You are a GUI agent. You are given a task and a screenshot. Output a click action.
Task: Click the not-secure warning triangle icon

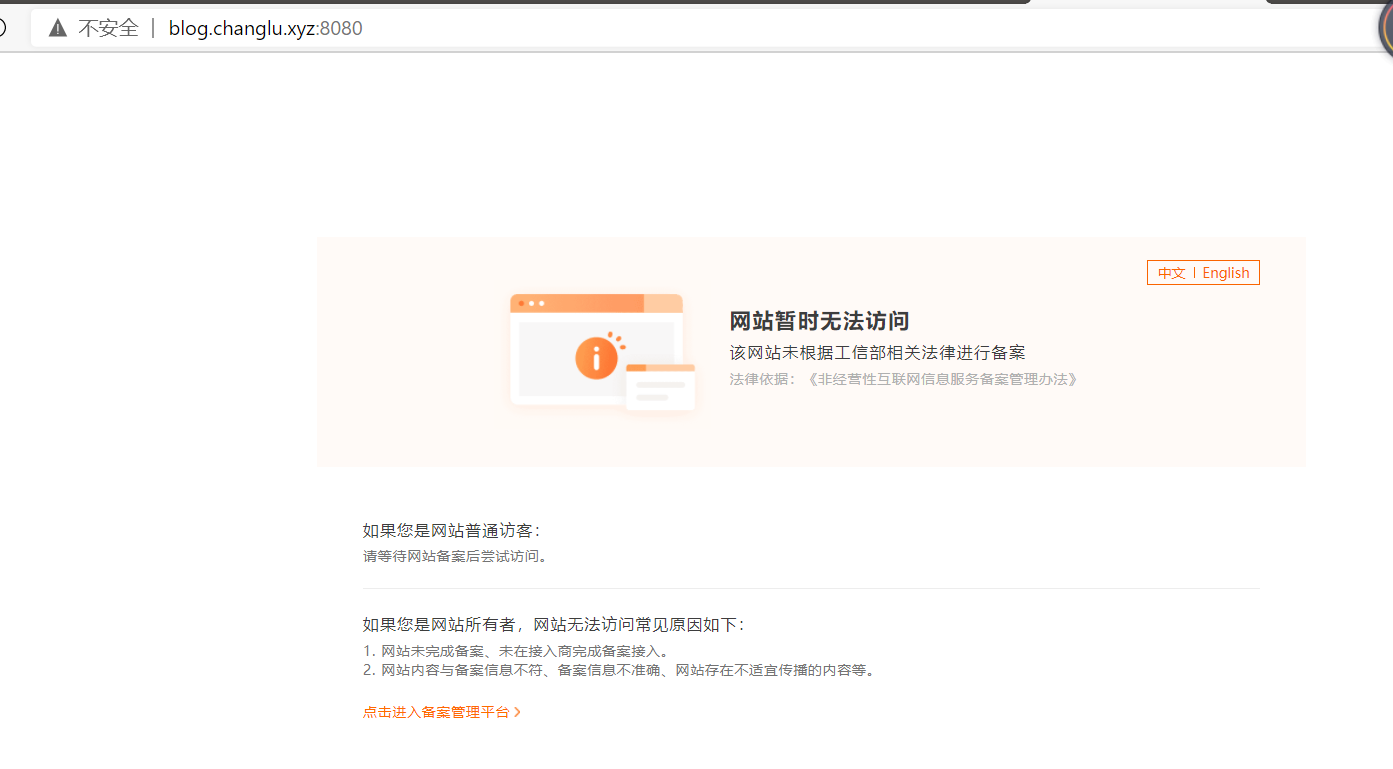[58, 29]
